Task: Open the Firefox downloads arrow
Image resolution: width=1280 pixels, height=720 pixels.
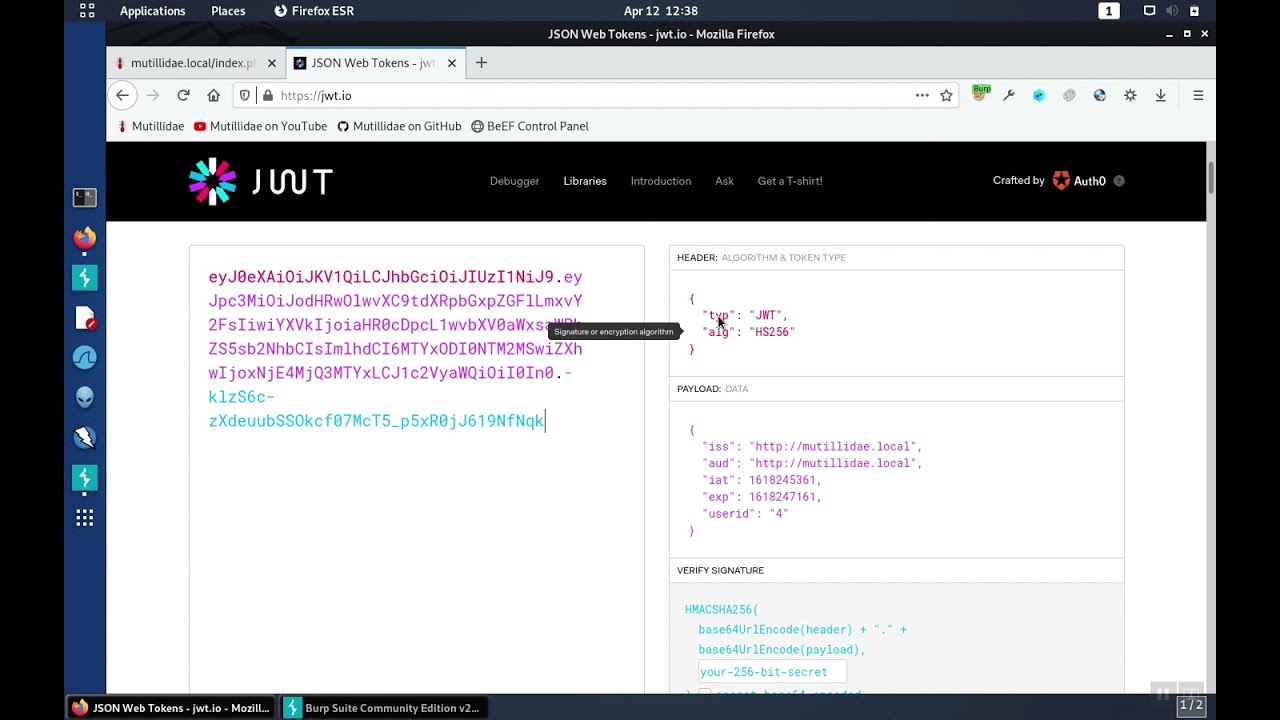Action: click(x=1161, y=95)
